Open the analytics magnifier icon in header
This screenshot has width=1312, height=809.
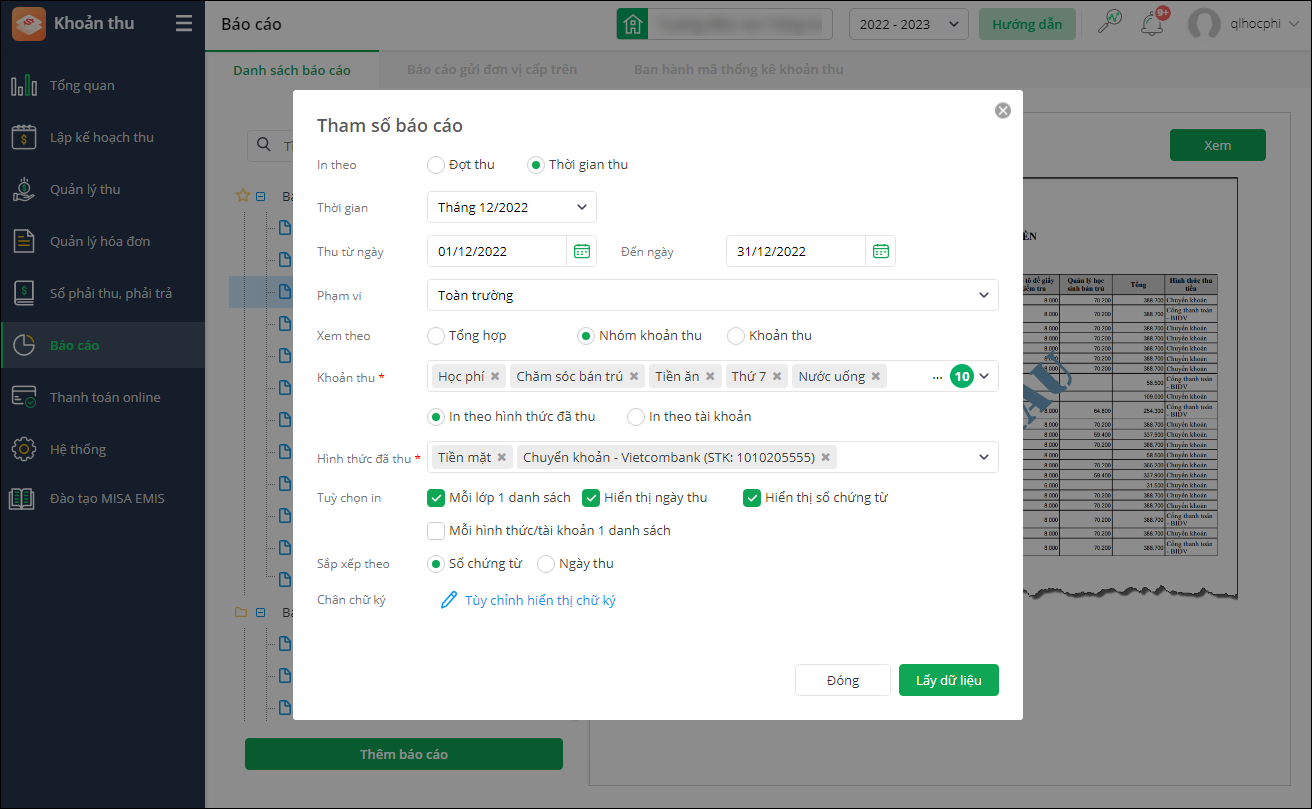point(1110,23)
